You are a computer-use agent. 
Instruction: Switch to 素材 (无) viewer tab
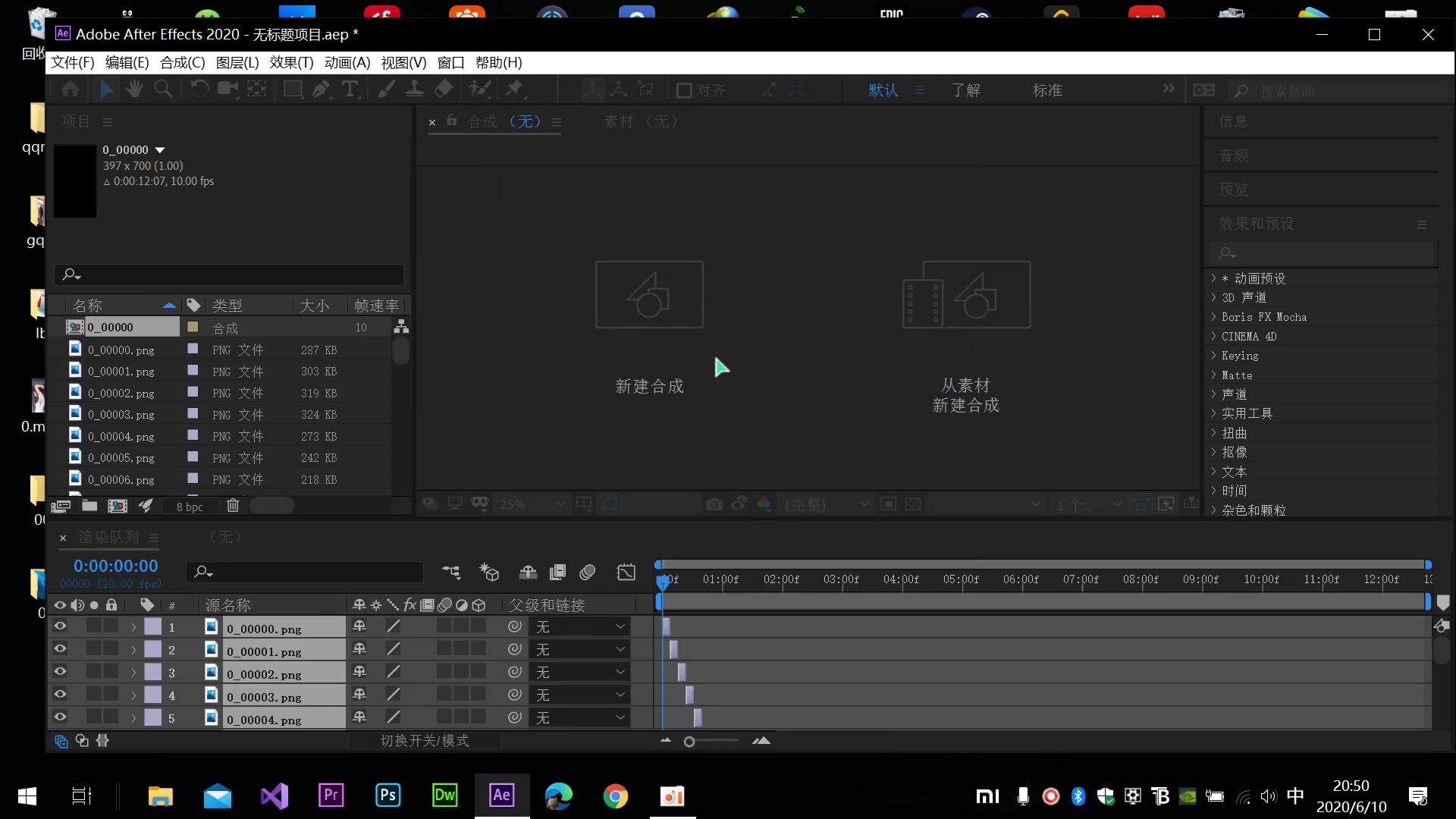641,121
